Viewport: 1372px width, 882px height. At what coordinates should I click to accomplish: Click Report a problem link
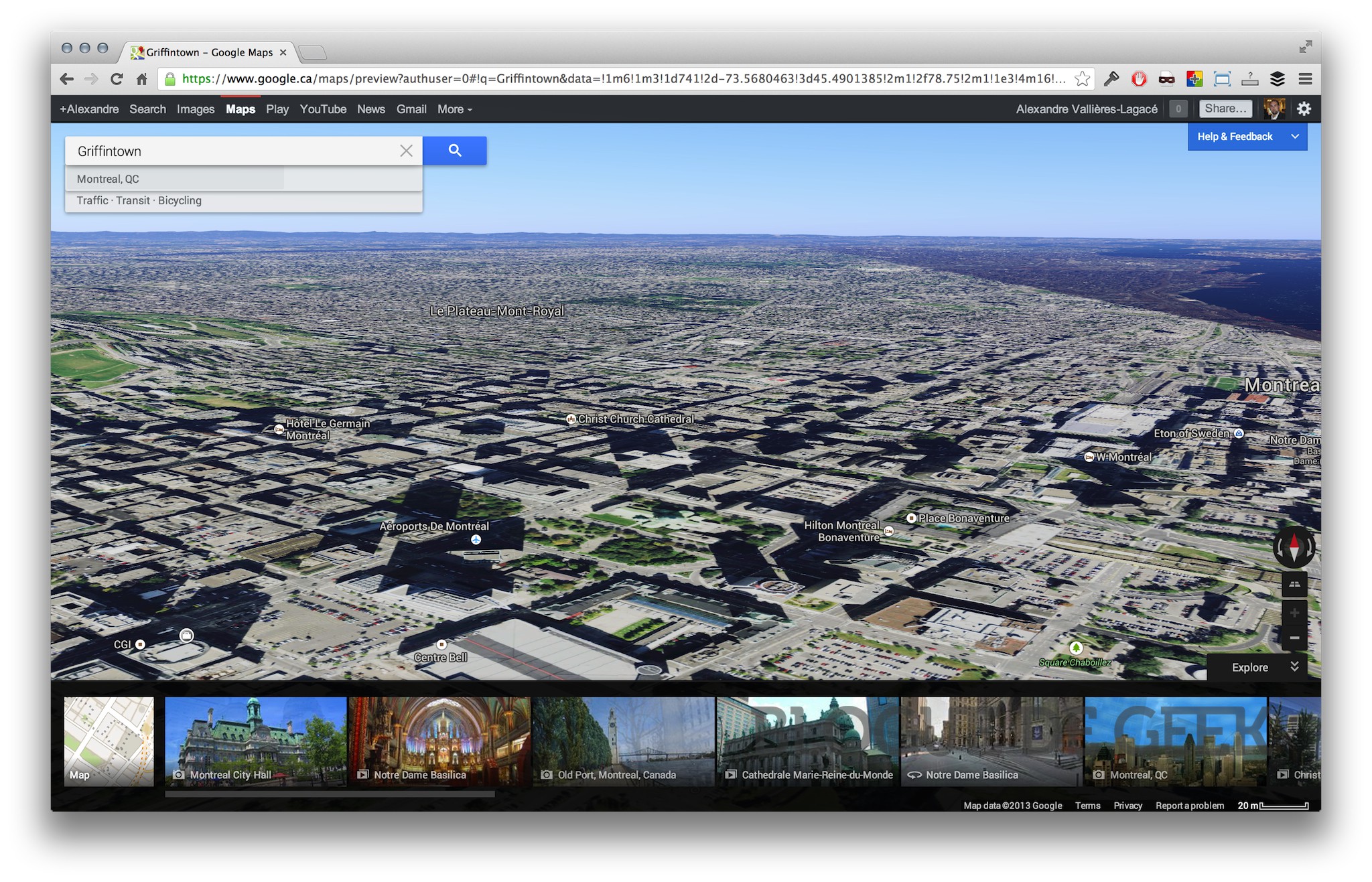tap(1190, 806)
